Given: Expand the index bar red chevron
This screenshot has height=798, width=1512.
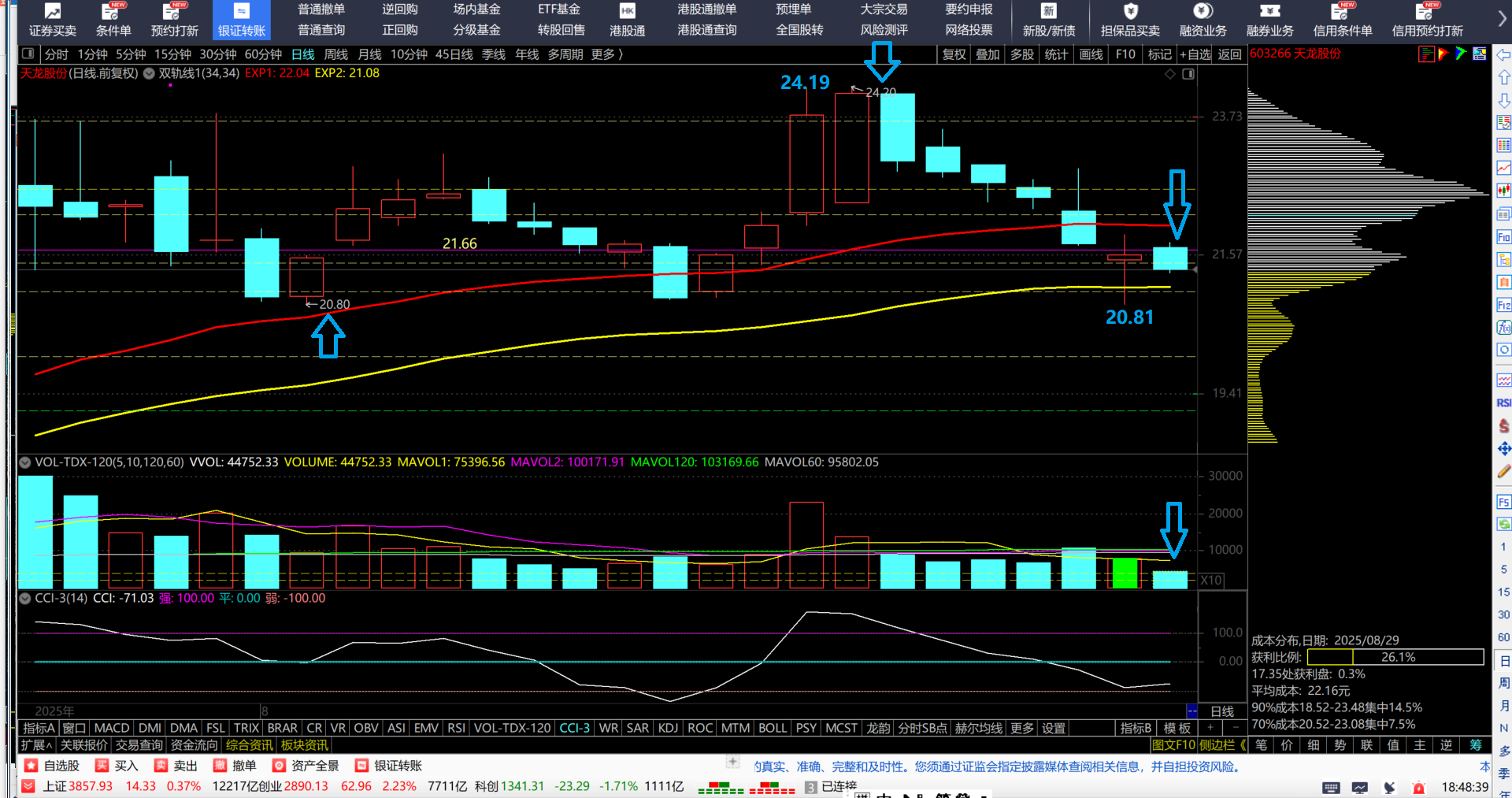Looking at the screenshot, I should (28, 786).
